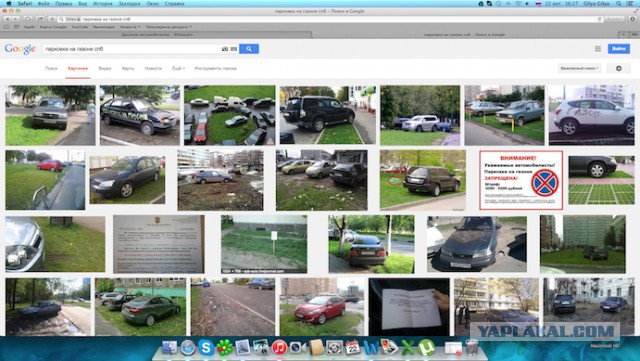
Task: Open the Trash in the Dock
Action: click(x=472, y=348)
